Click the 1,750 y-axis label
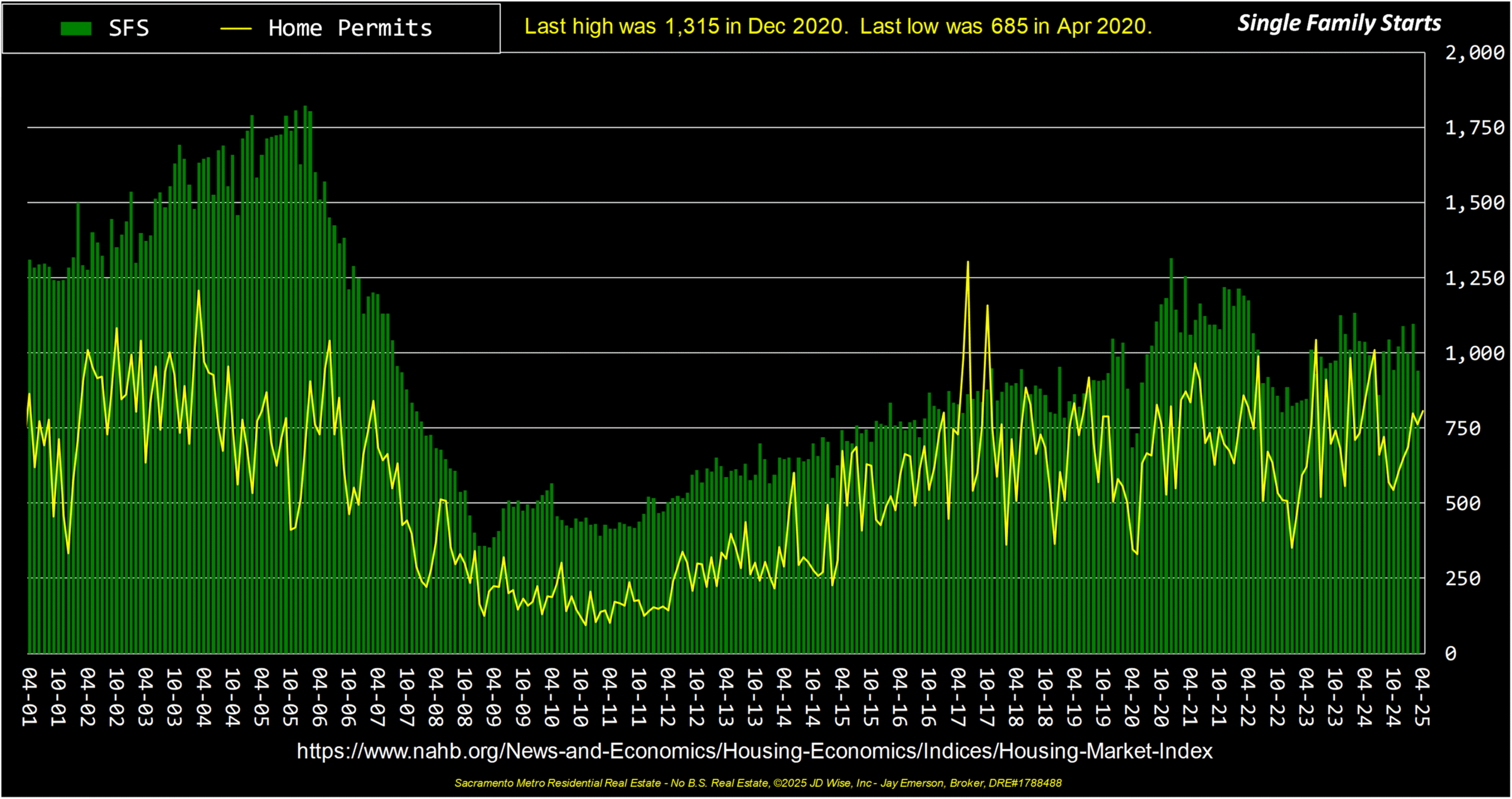The image size is (1512, 799). (1474, 128)
